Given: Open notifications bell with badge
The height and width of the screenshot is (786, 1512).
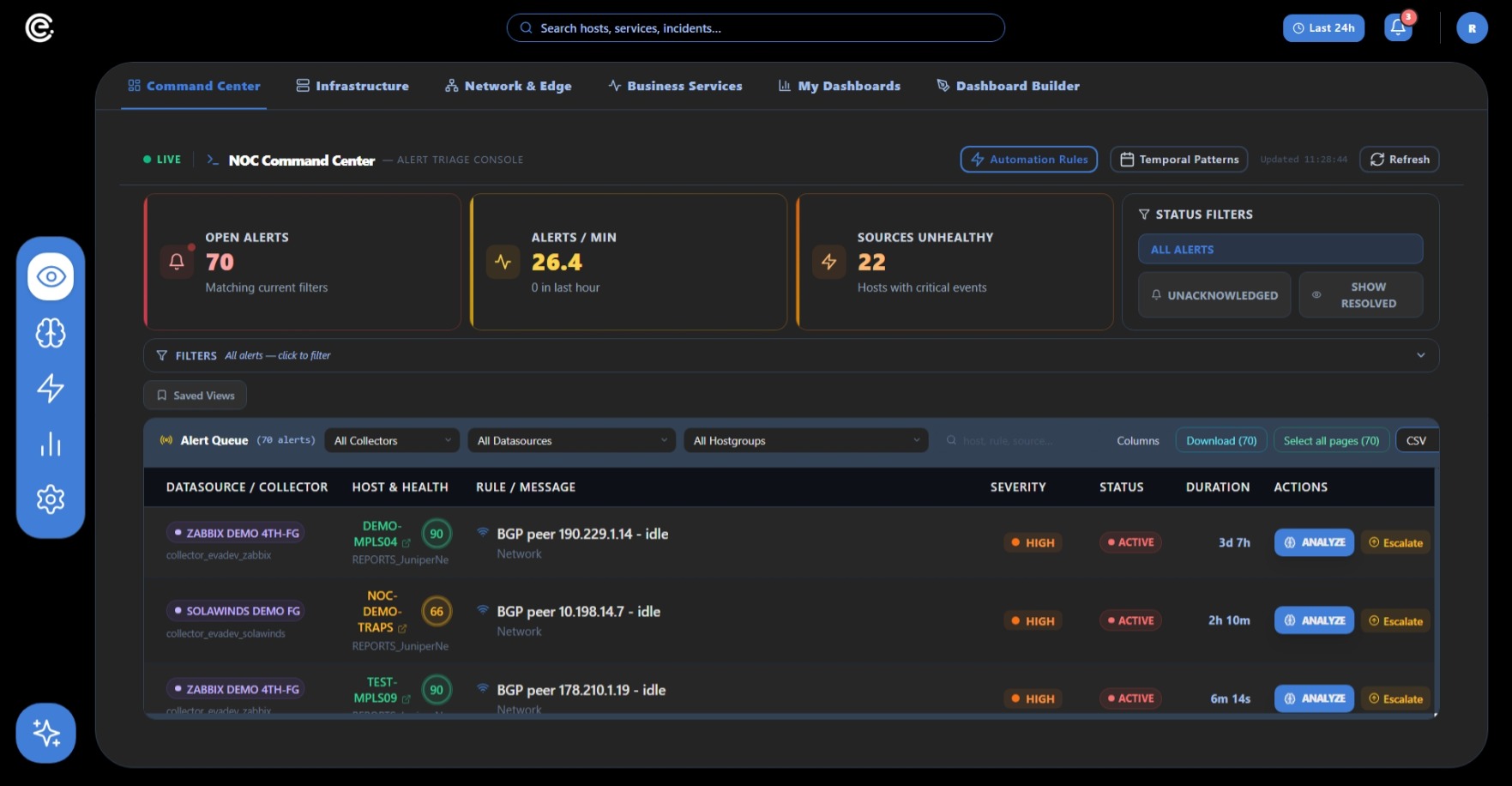Looking at the screenshot, I should [1399, 27].
